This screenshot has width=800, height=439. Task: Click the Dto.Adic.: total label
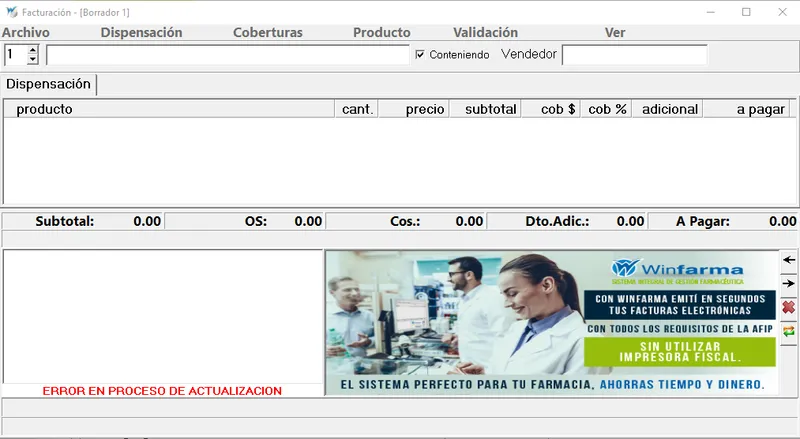557,221
